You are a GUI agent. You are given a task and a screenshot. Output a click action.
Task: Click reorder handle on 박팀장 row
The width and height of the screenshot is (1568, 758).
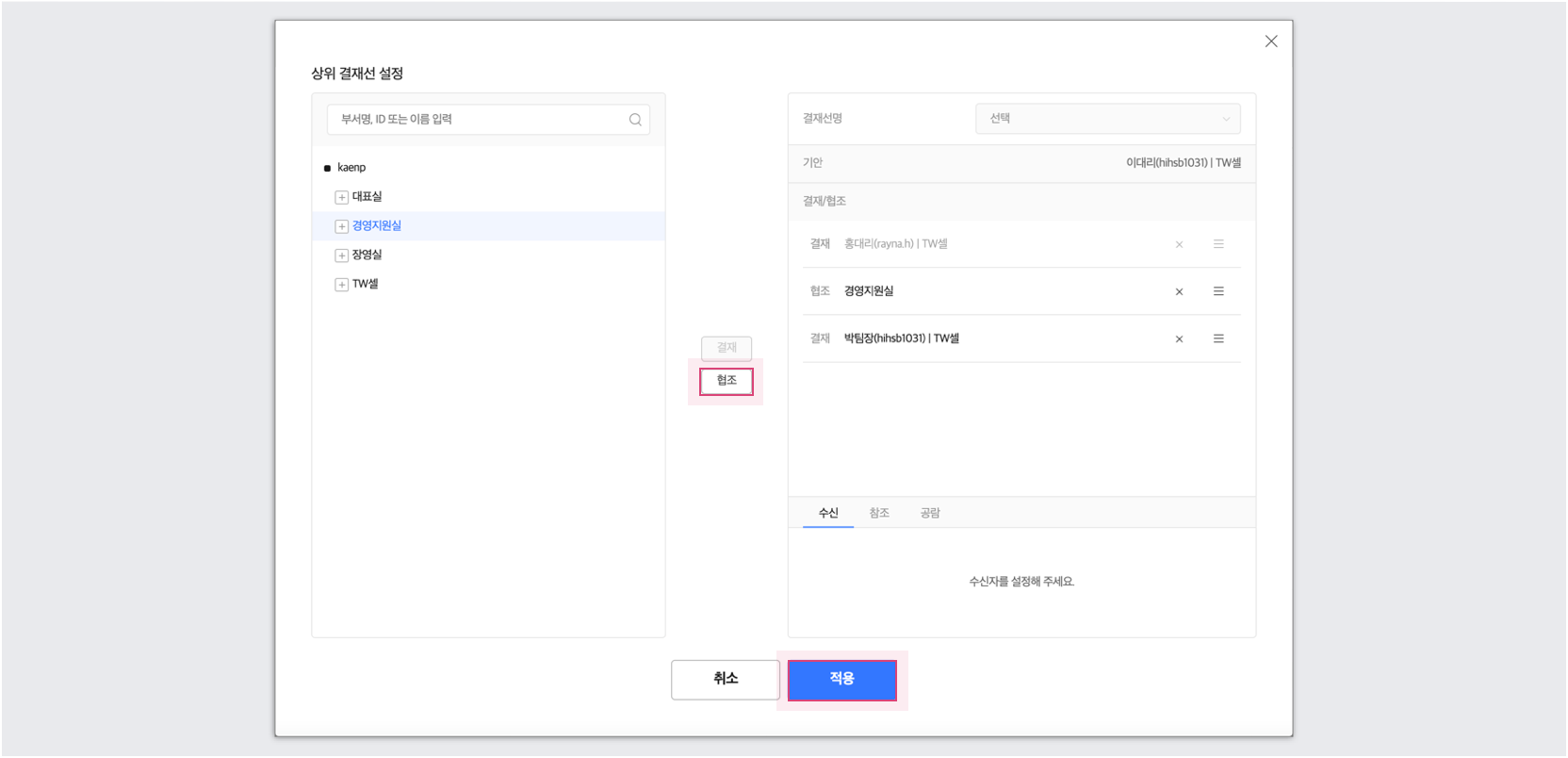(1218, 338)
